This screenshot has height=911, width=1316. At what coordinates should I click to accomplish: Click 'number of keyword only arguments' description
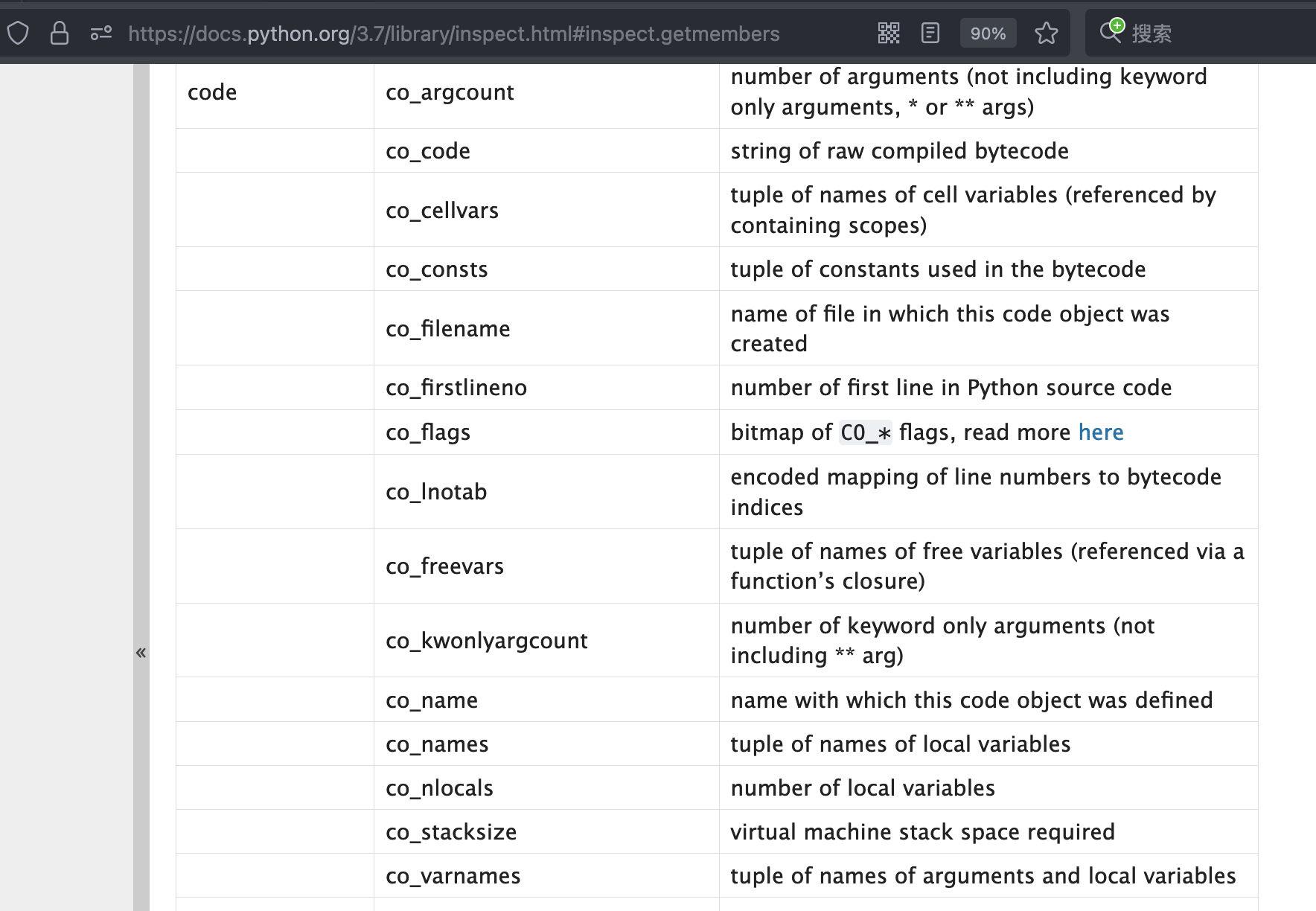pyautogui.click(x=942, y=640)
